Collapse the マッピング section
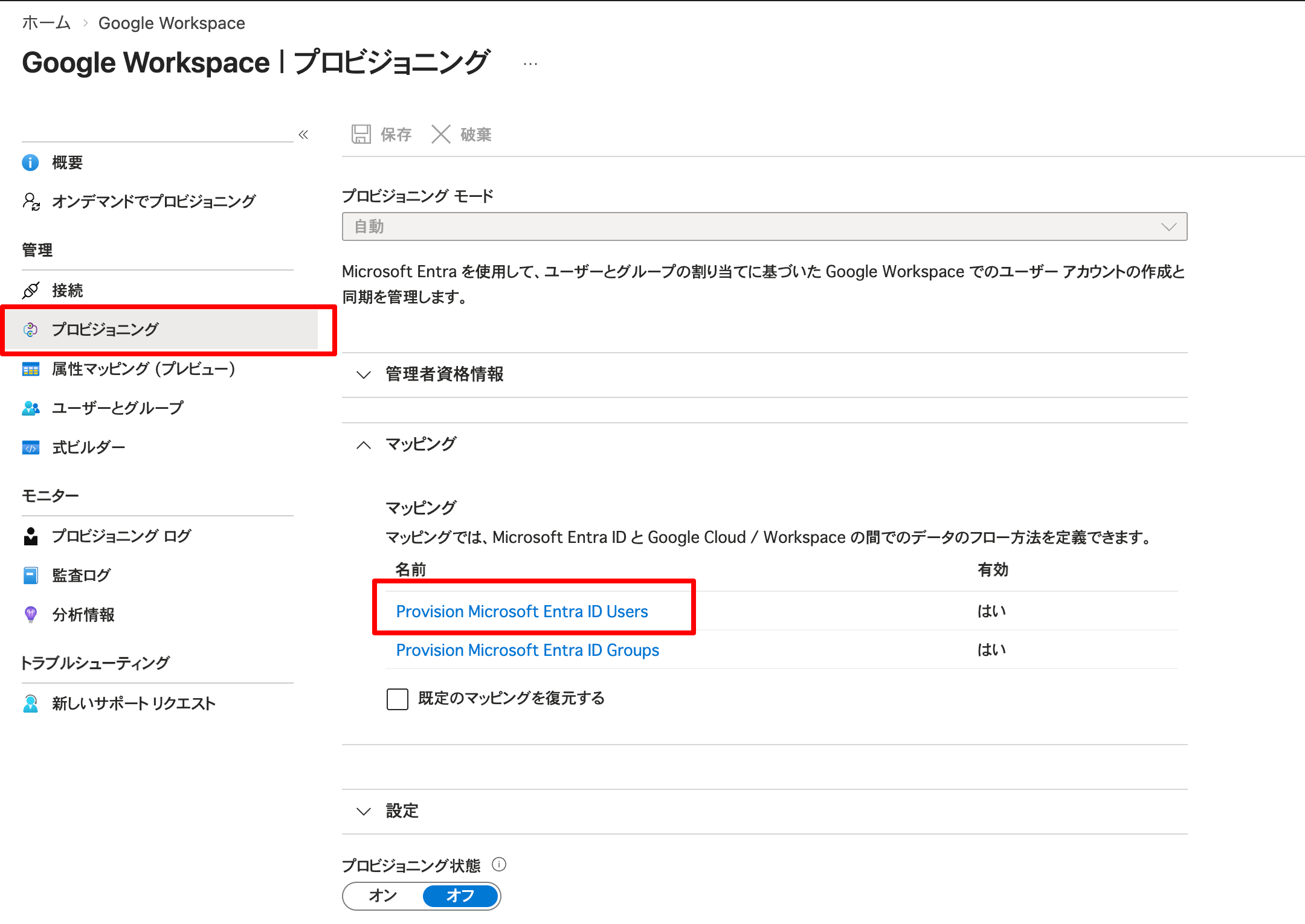This screenshot has width=1305, height=924. pos(421,444)
